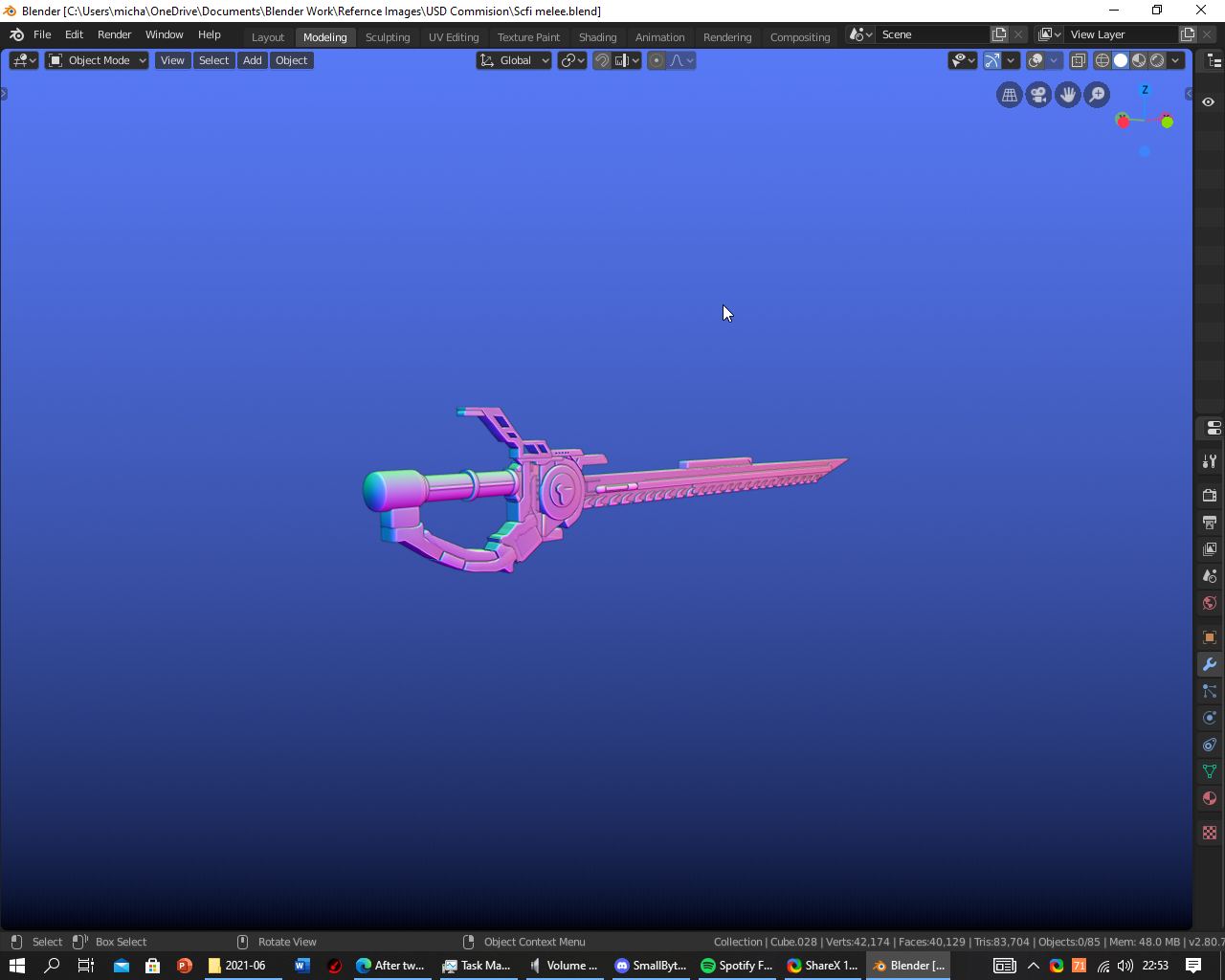Open the Render menu
This screenshot has height=980, width=1225.
[114, 34]
